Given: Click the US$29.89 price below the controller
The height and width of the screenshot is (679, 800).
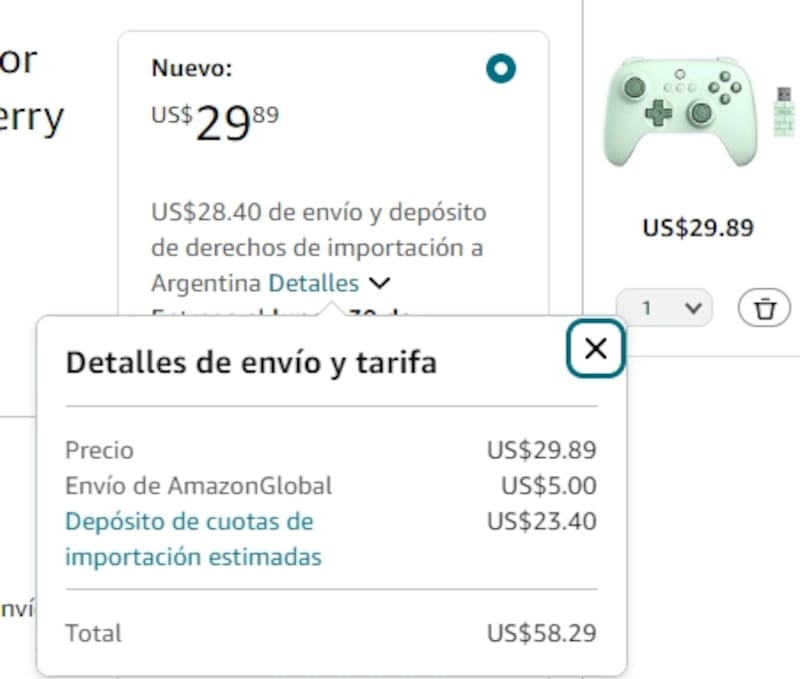Looking at the screenshot, I should click(697, 228).
